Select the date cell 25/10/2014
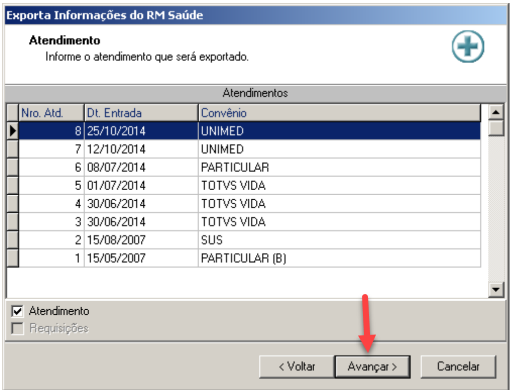This screenshot has width=510, height=390. [x=141, y=131]
